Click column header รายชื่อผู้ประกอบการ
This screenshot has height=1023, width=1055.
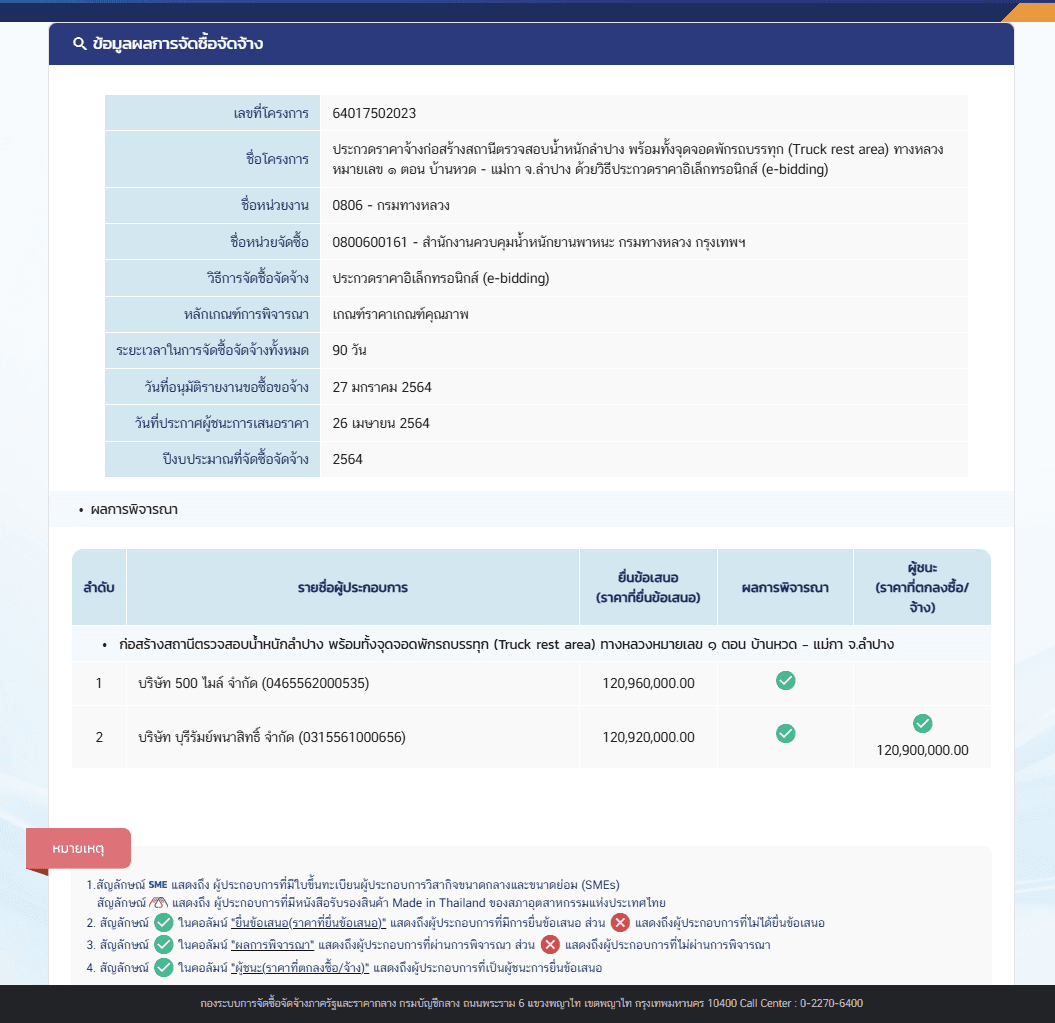click(x=353, y=588)
